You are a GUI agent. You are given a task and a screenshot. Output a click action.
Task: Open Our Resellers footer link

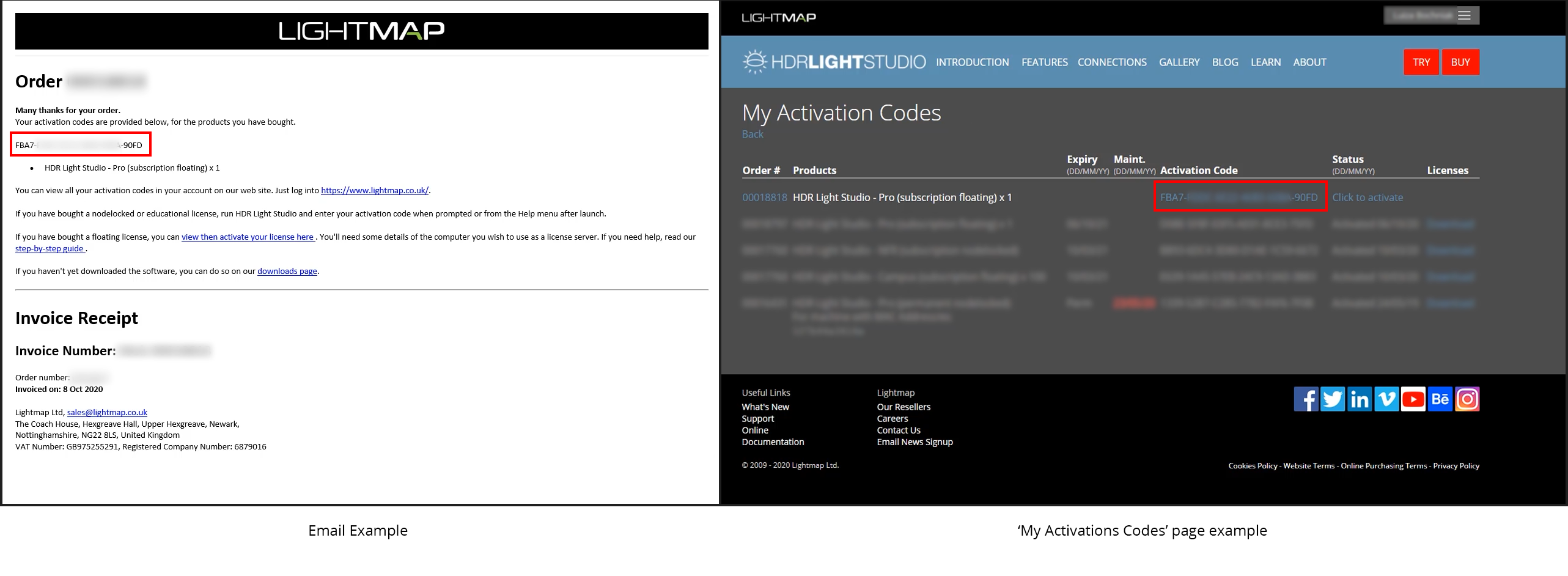point(904,407)
